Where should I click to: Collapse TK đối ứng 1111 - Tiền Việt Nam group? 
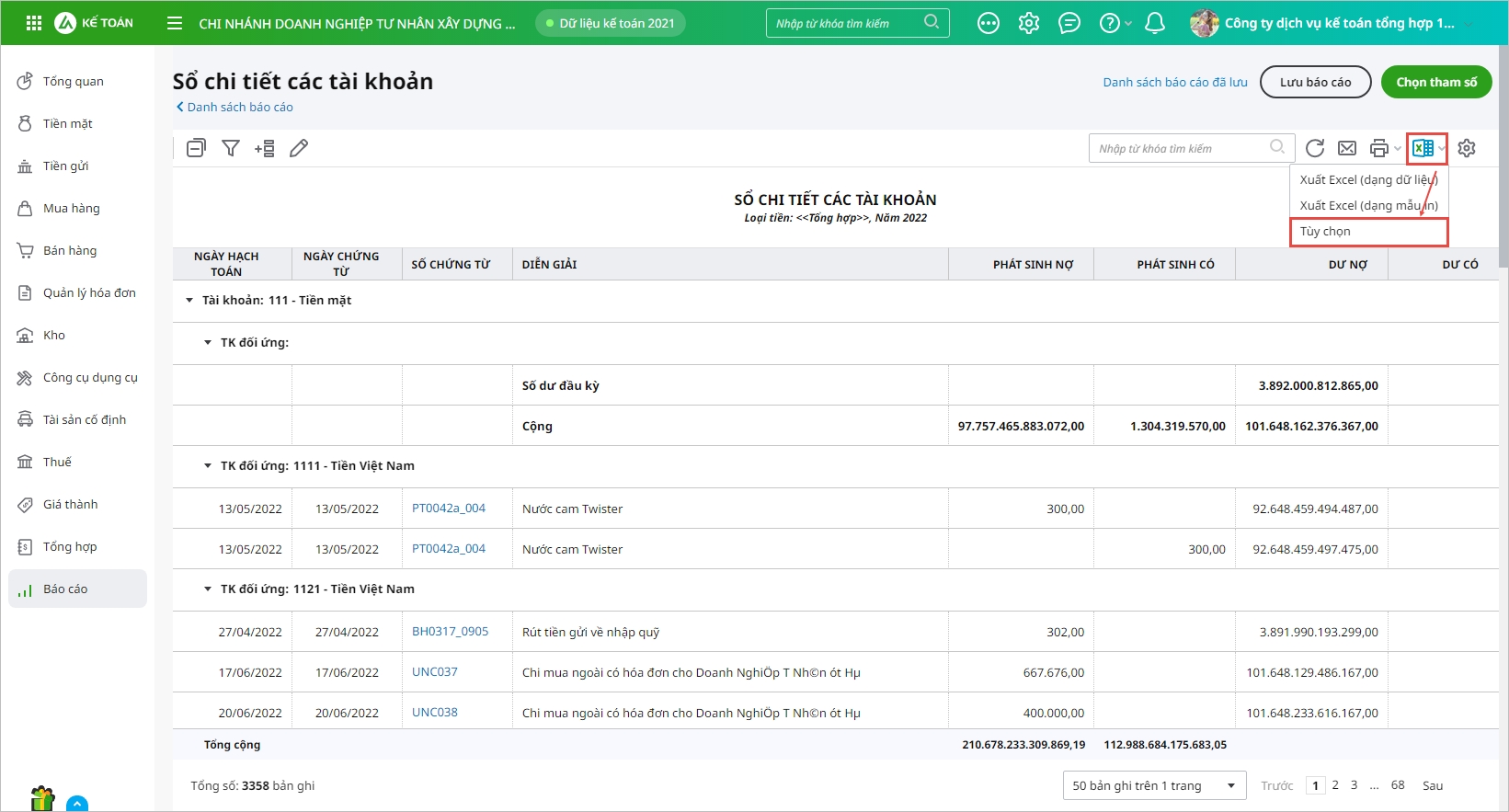pyautogui.click(x=208, y=466)
